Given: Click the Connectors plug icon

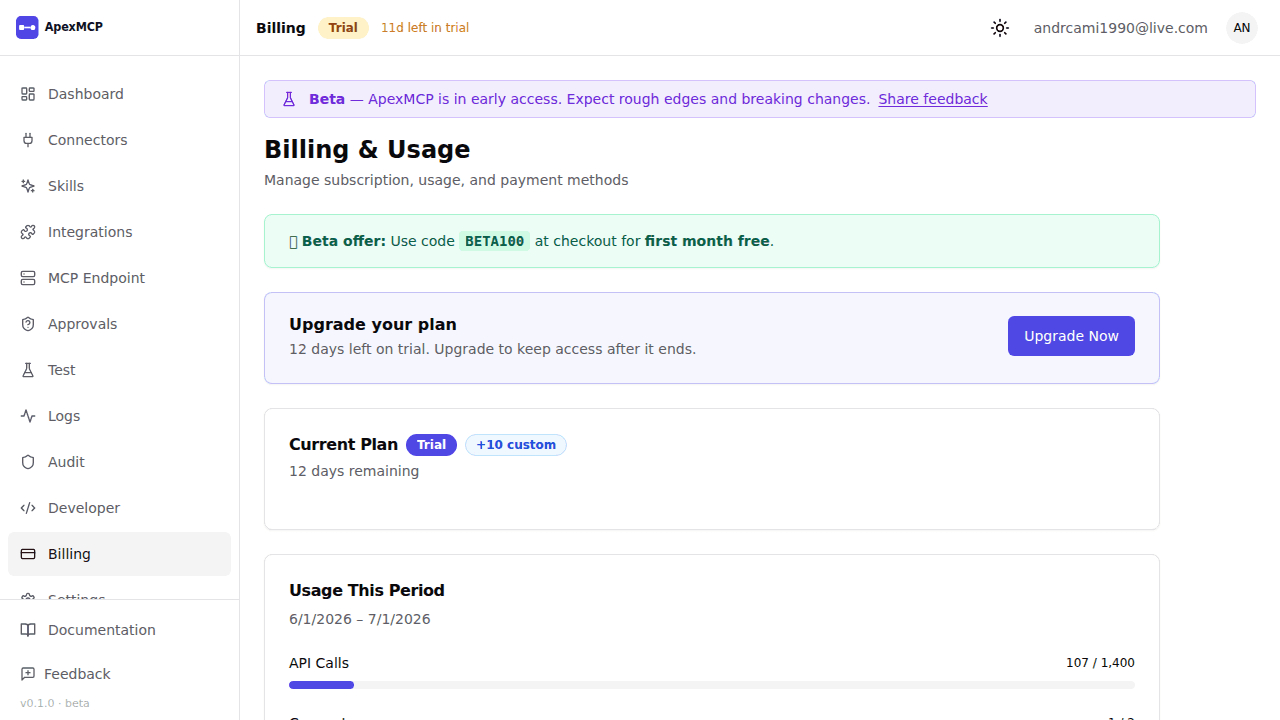Looking at the screenshot, I should click(x=28, y=140).
